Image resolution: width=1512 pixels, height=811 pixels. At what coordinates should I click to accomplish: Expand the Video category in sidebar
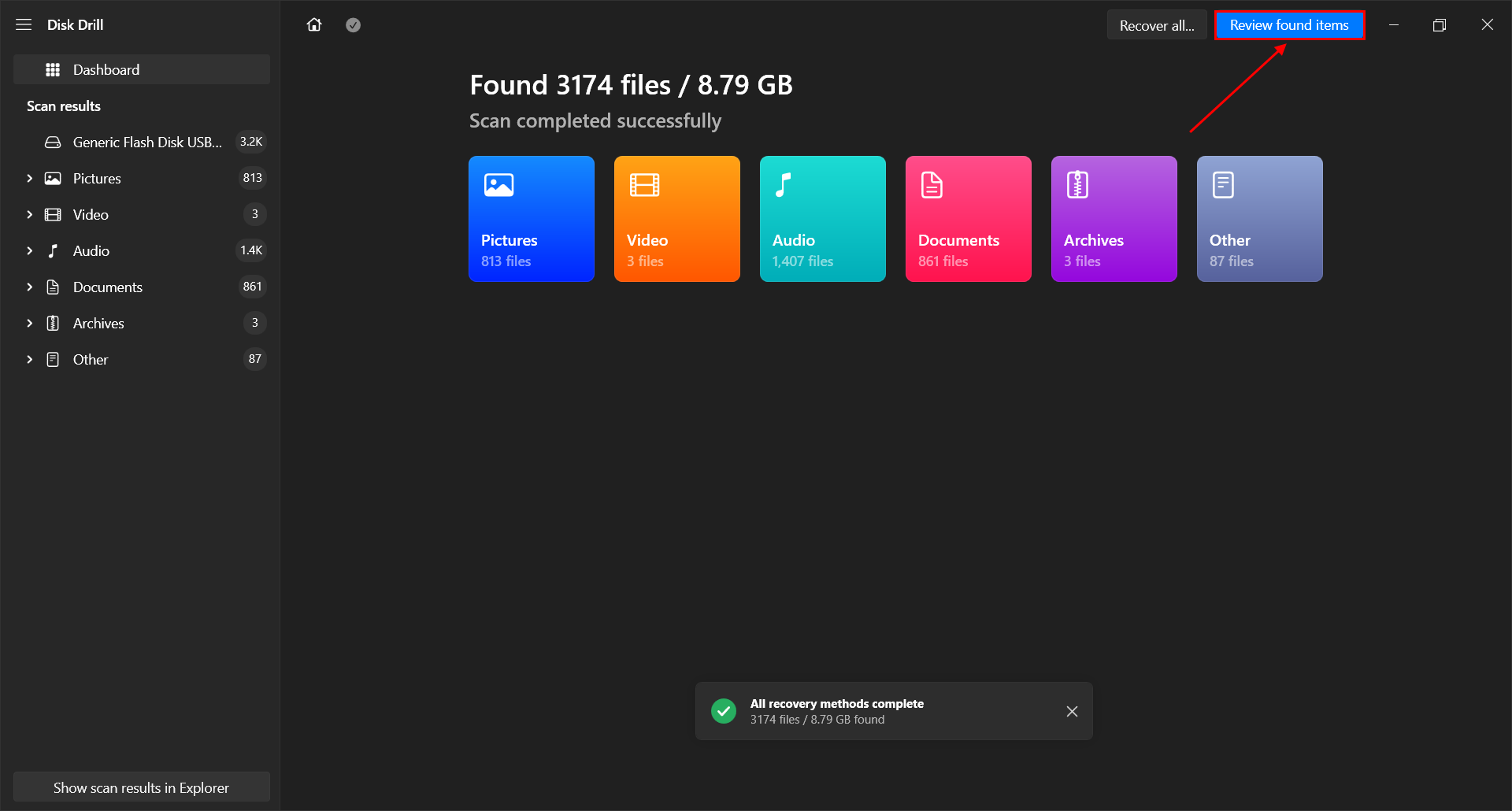(29, 214)
